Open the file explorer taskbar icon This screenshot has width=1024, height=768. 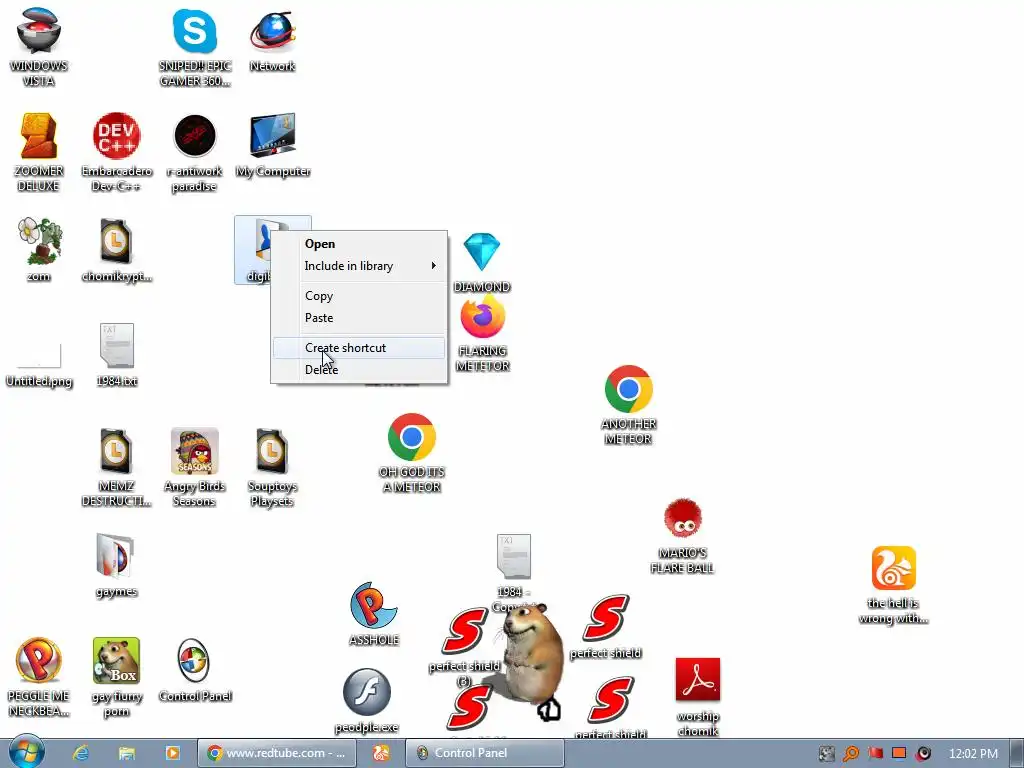tap(127, 753)
